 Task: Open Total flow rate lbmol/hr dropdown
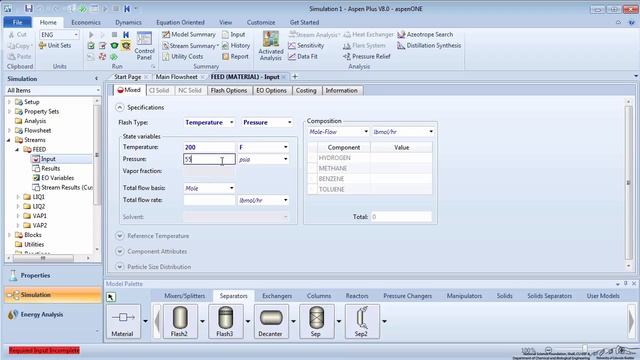285,200
